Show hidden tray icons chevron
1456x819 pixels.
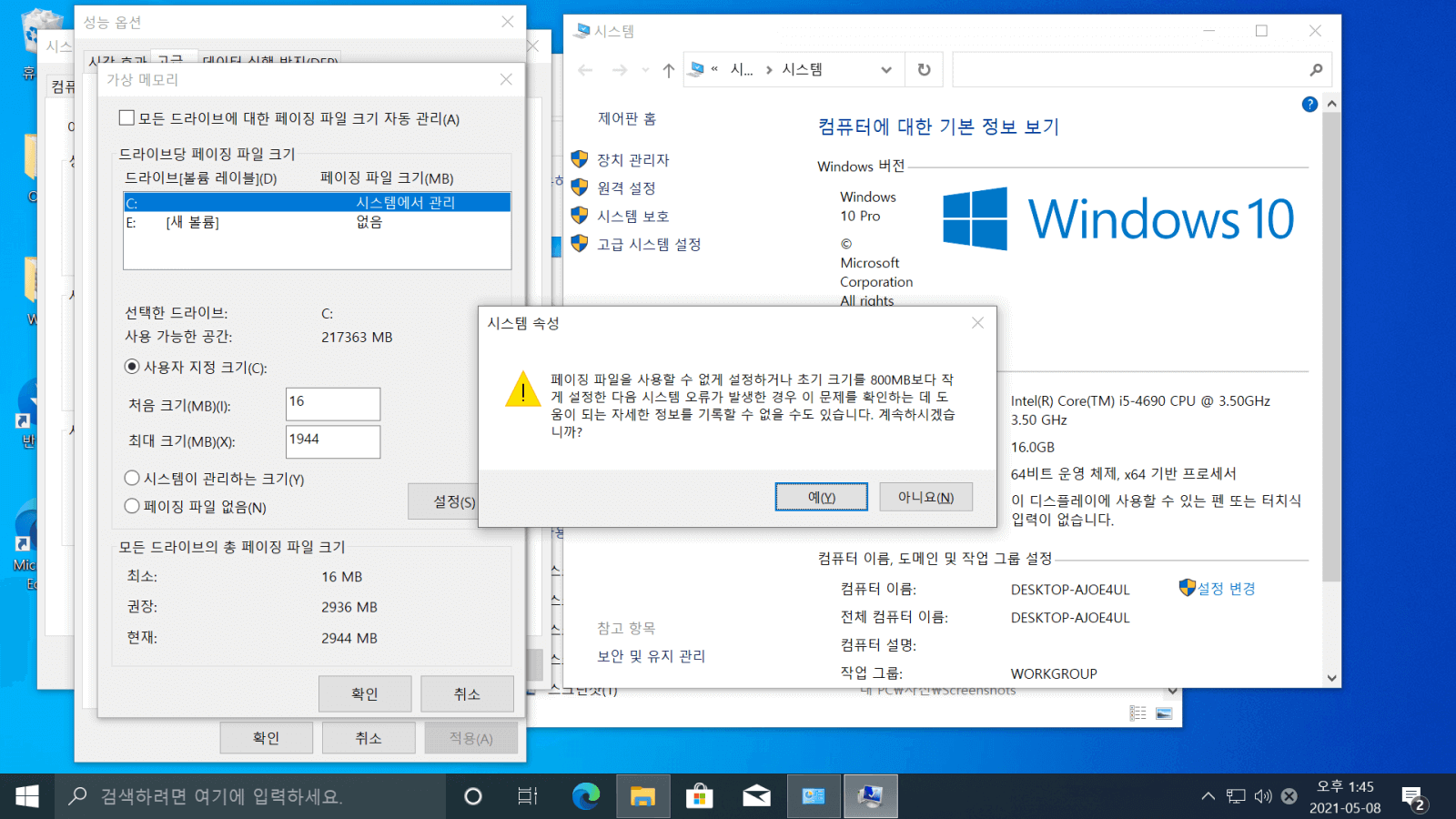tap(1208, 796)
